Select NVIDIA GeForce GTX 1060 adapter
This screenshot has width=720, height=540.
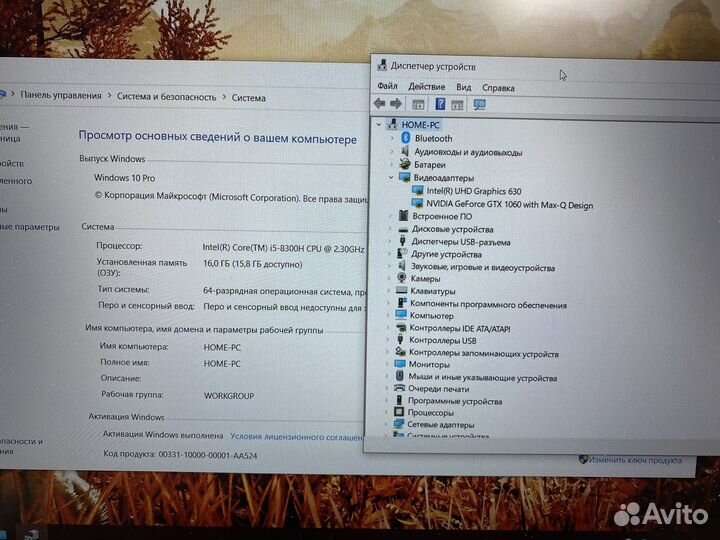coord(509,205)
